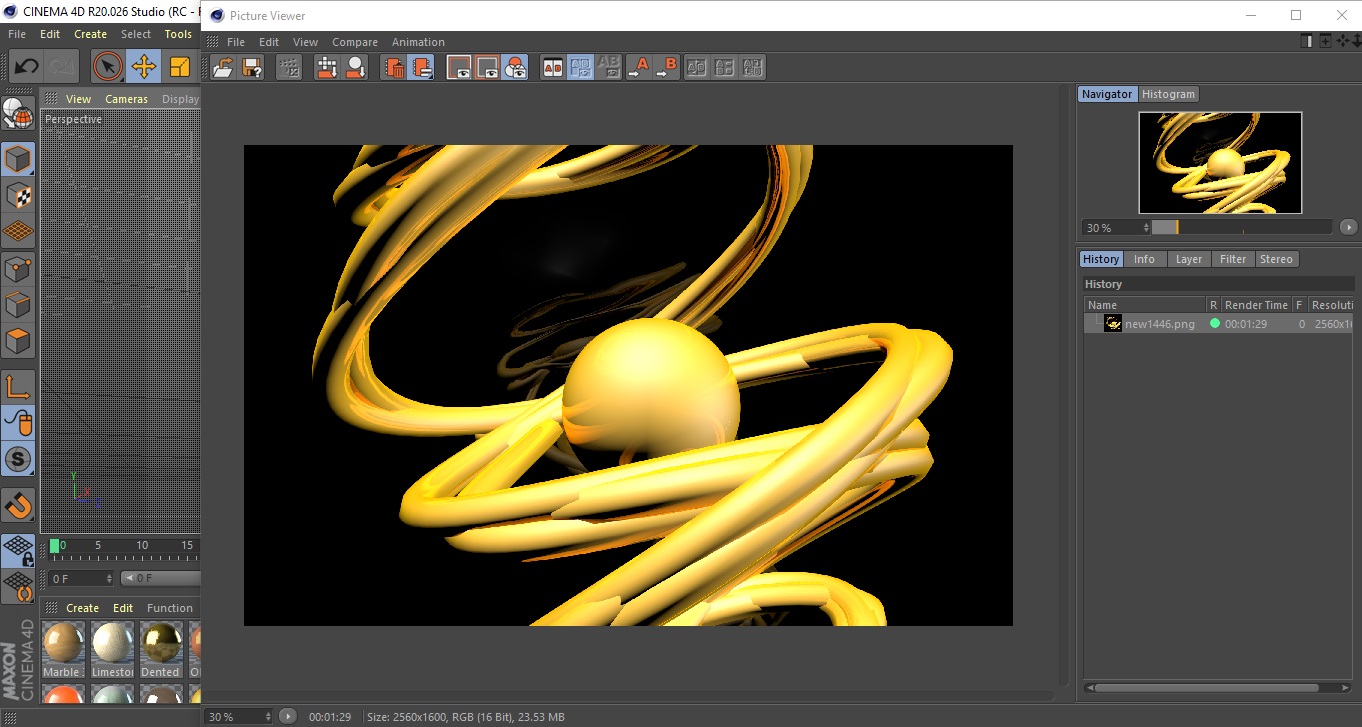
Task: Click the Render Time column header
Action: [x=1256, y=305]
